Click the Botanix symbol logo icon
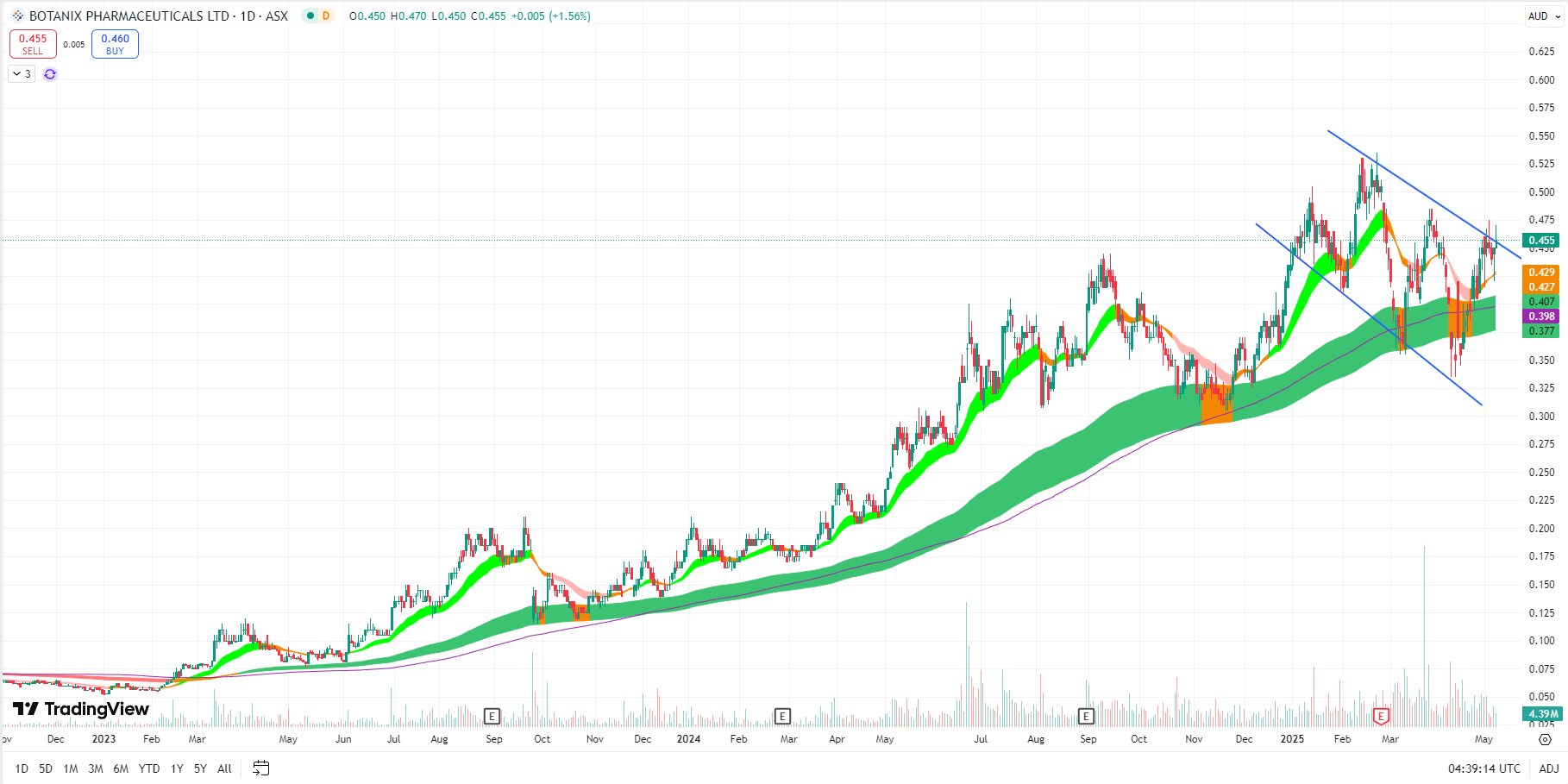Viewport: 1568px width, 784px height. 17,16
